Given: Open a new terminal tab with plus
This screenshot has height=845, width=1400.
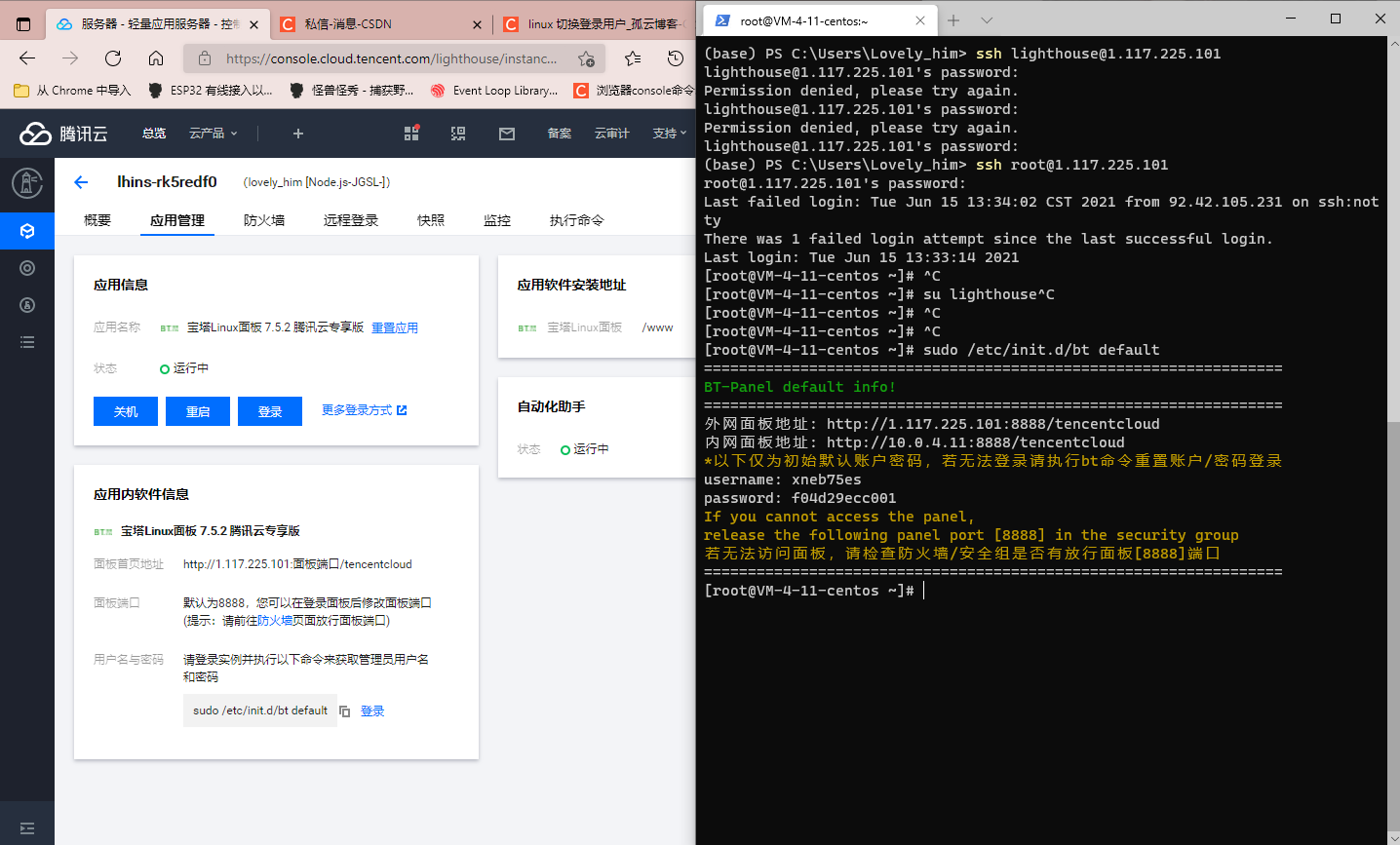Looking at the screenshot, I should tap(953, 19).
